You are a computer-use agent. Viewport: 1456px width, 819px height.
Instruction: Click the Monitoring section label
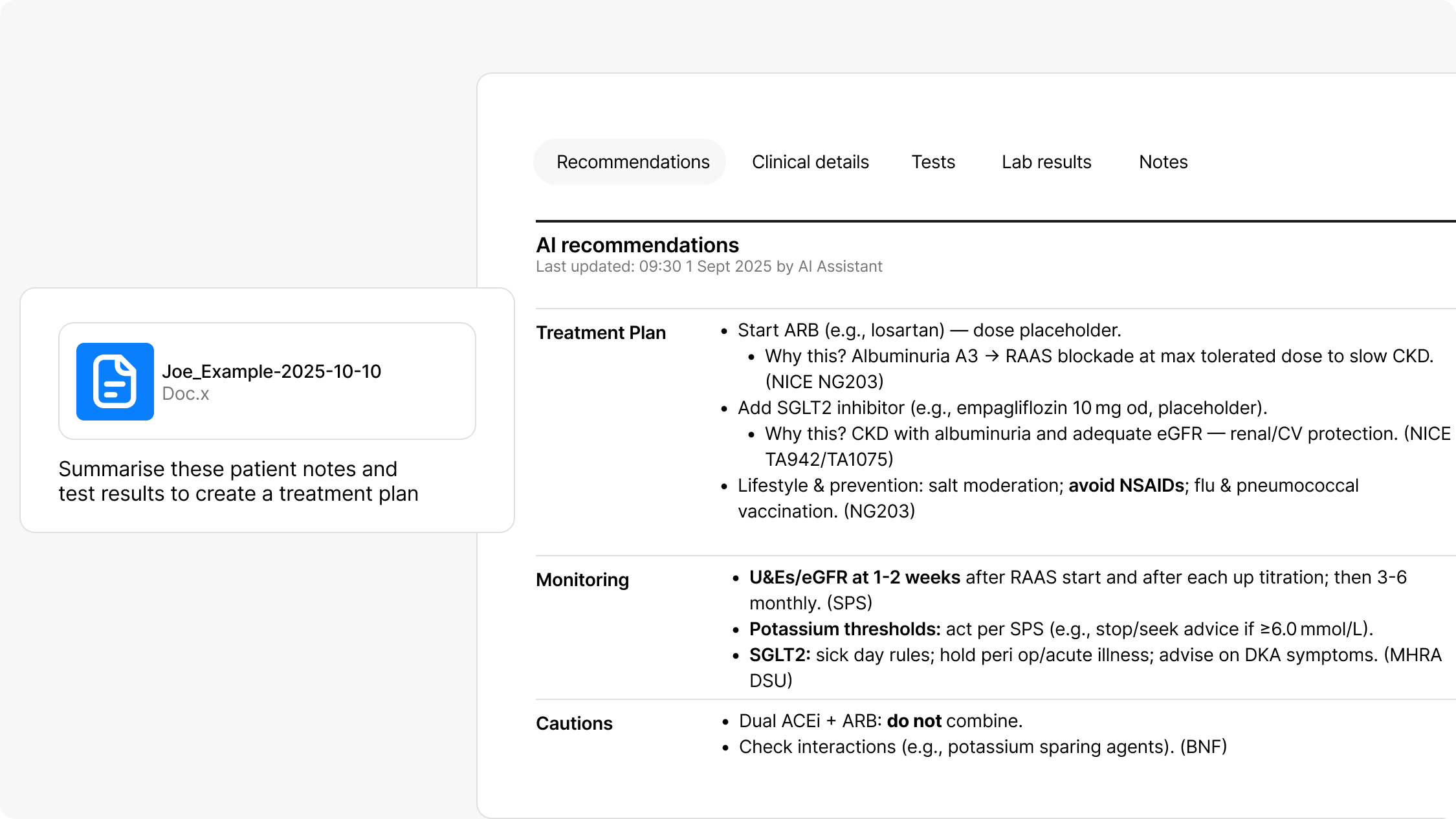[x=582, y=580]
